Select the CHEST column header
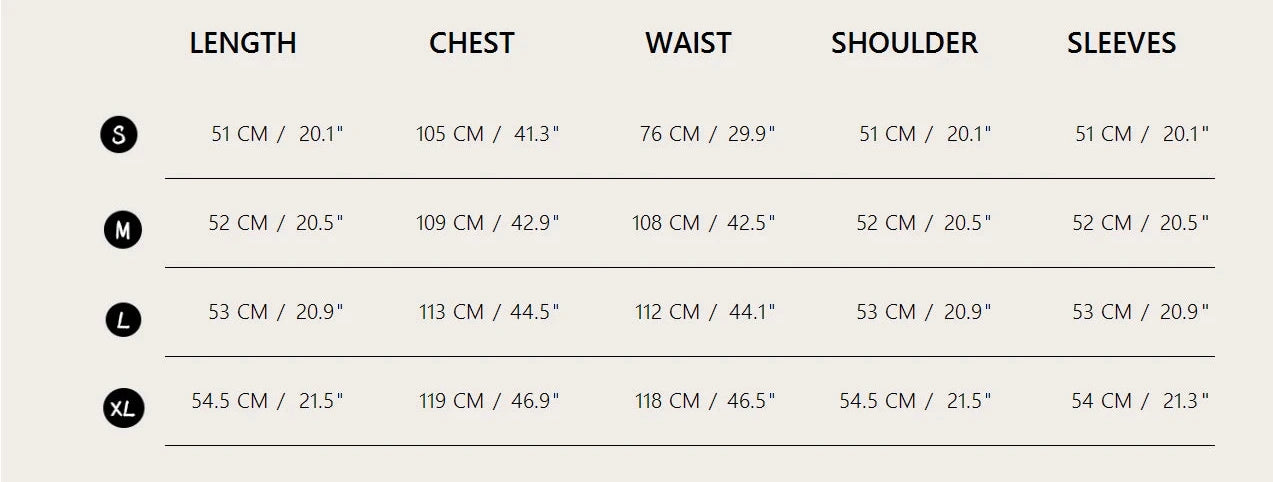 [472, 43]
